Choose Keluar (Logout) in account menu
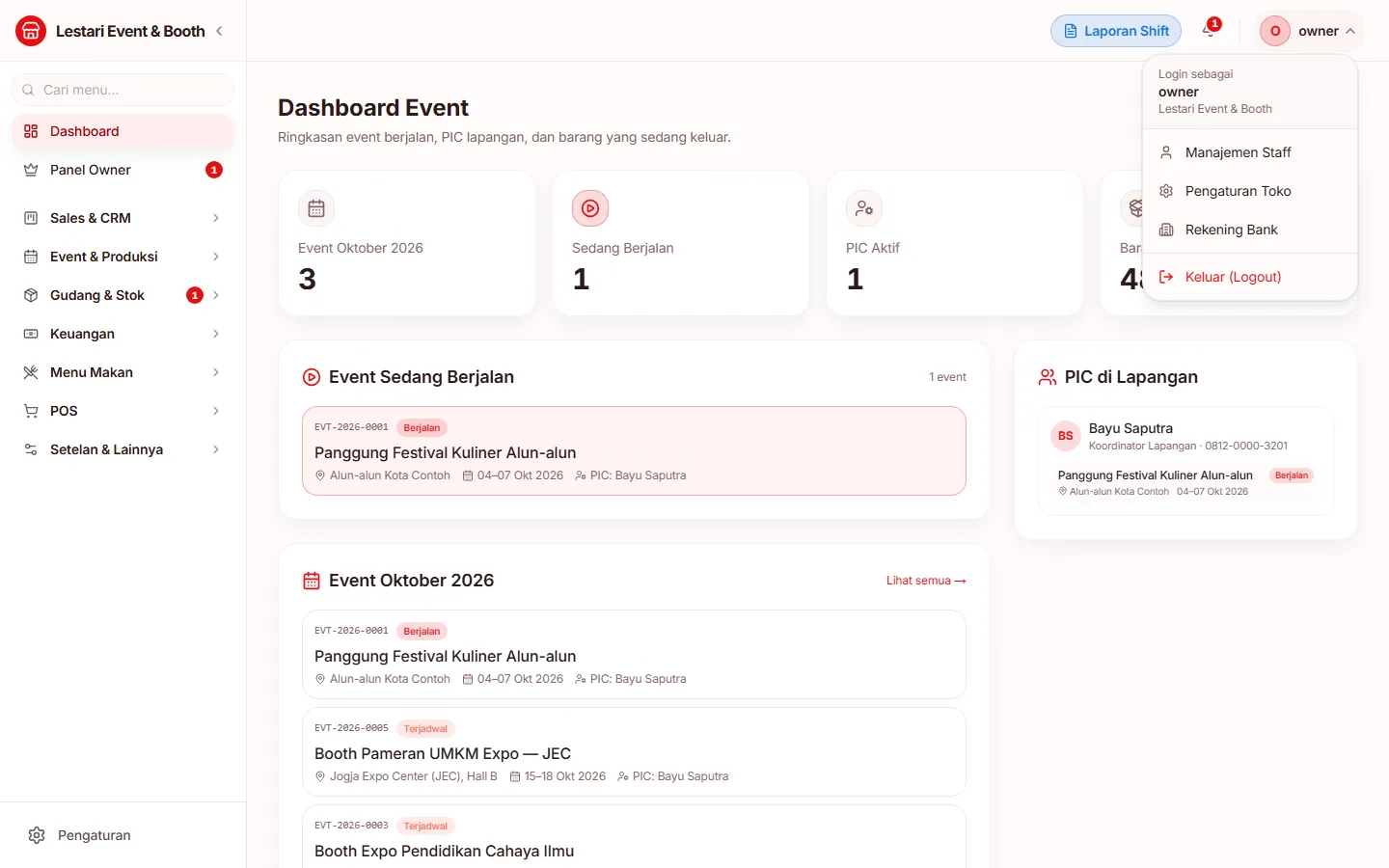The height and width of the screenshot is (868, 1389). point(1250,277)
